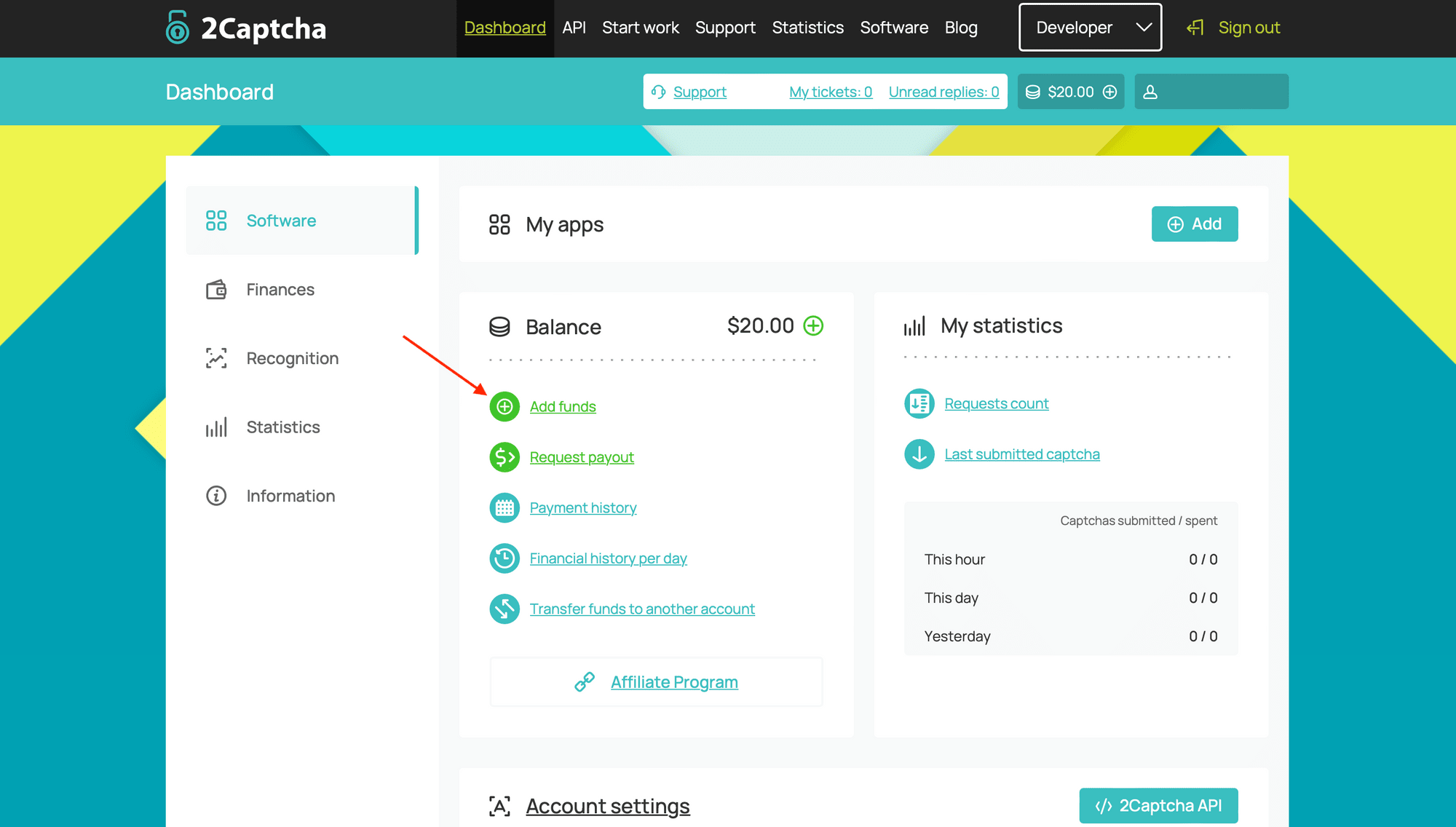Open Start work in the top navigation

coord(640,28)
